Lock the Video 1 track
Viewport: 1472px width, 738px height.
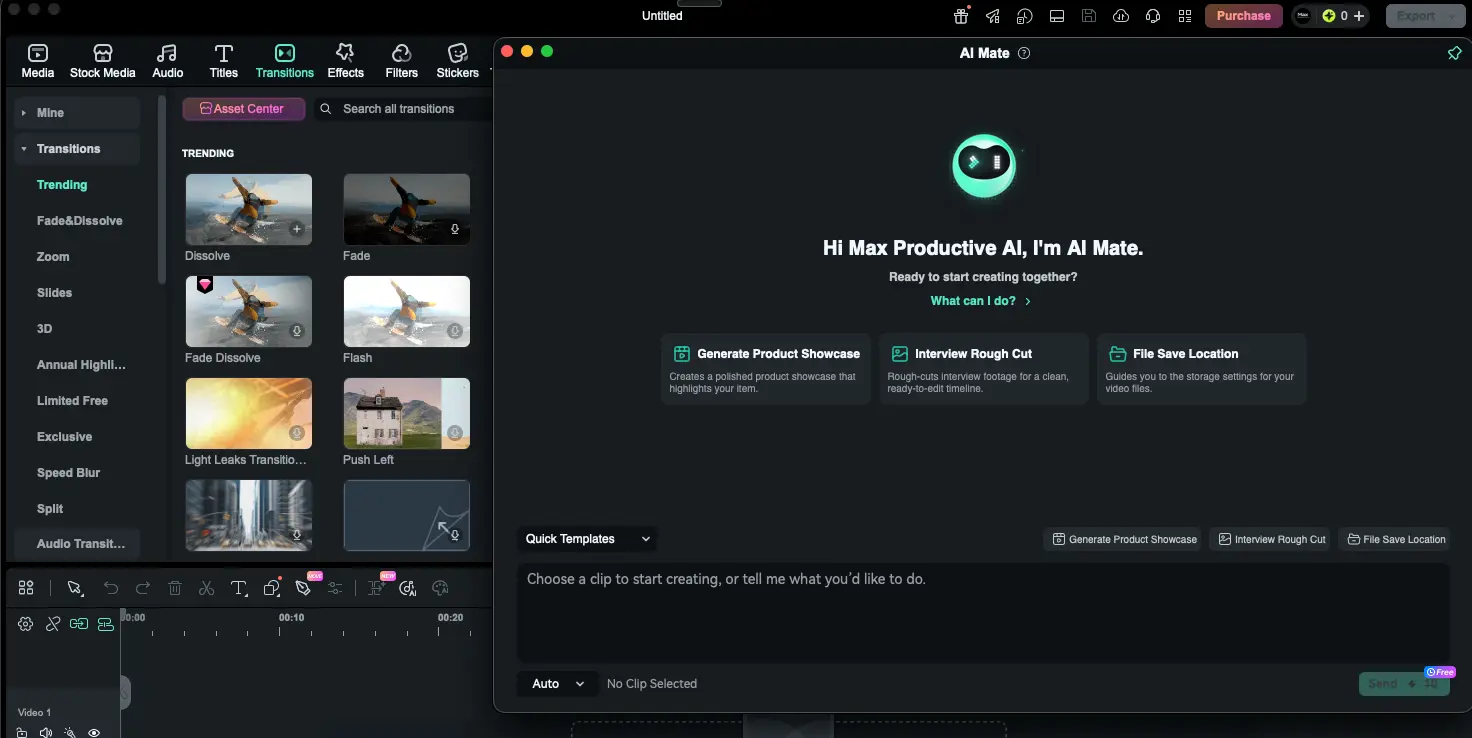pos(21,733)
